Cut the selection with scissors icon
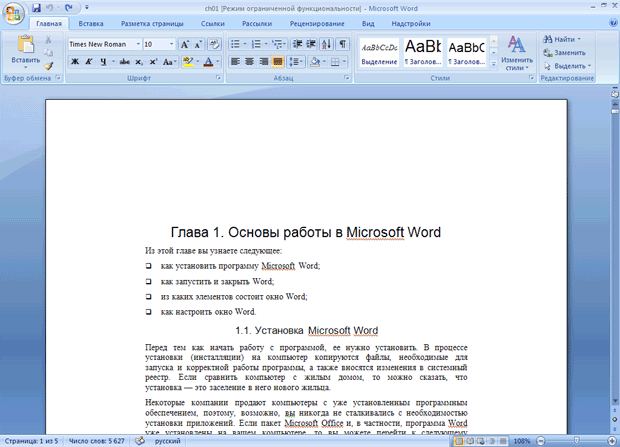 click(48, 40)
